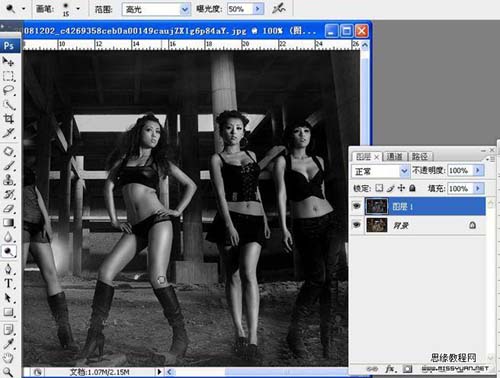
Task: Select the Rectangular Marquee tool
Action: 8,76
